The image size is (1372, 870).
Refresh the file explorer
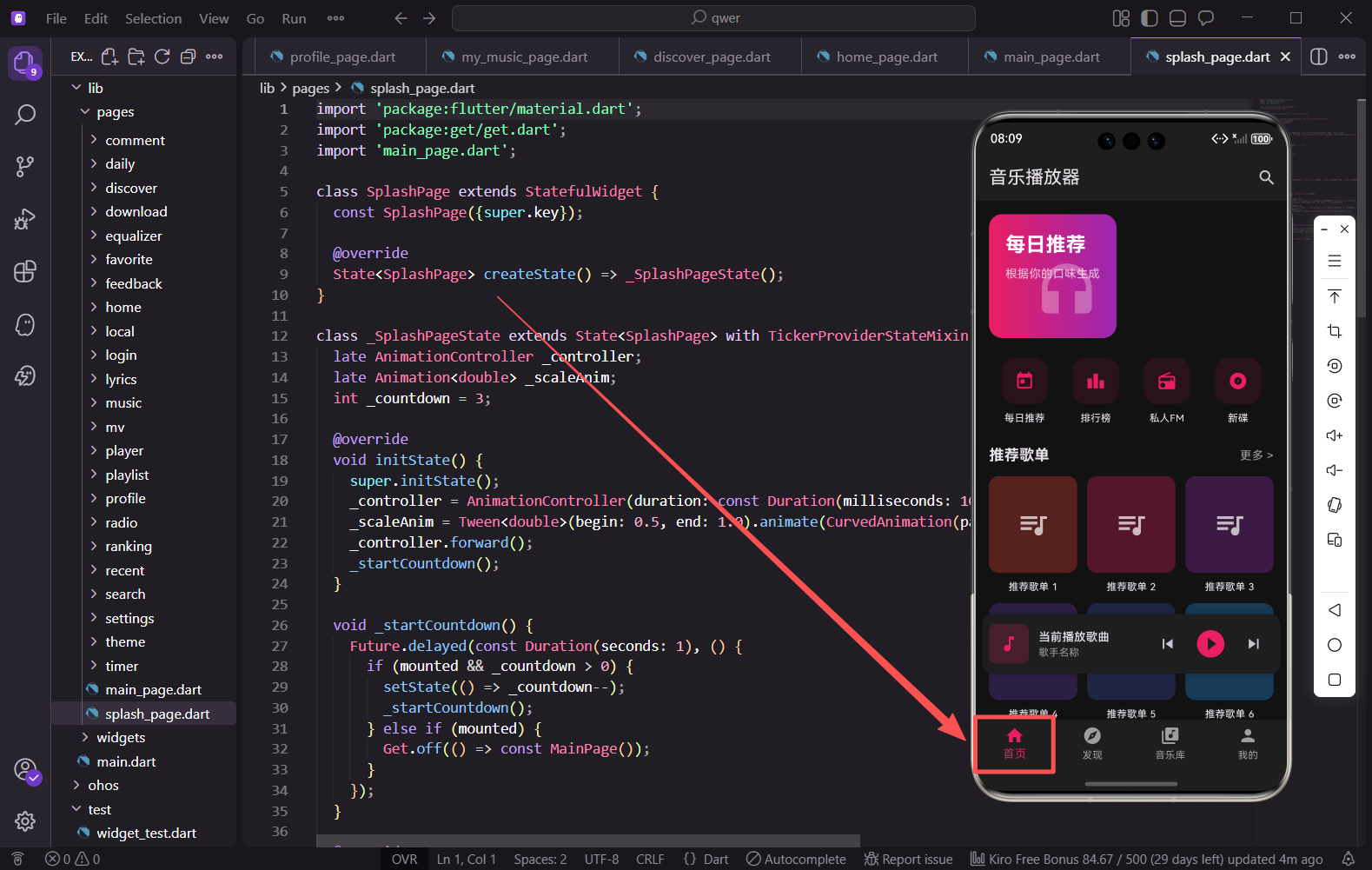point(162,56)
